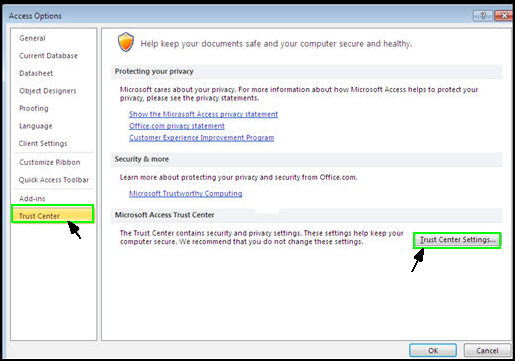Close the Access Options dialog
The image size is (515, 361).
(503, 16)
